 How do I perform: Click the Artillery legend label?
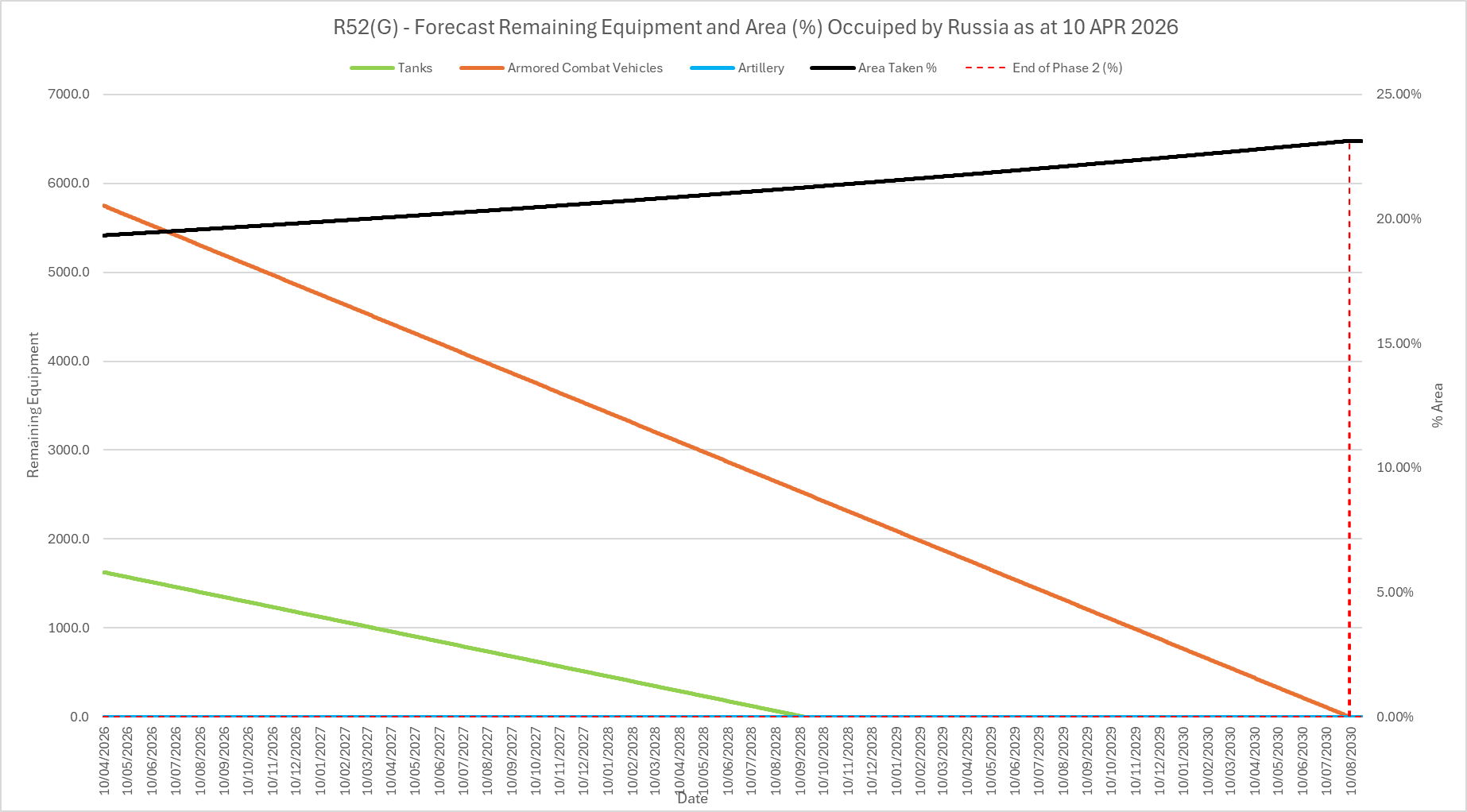coord(761,68)
